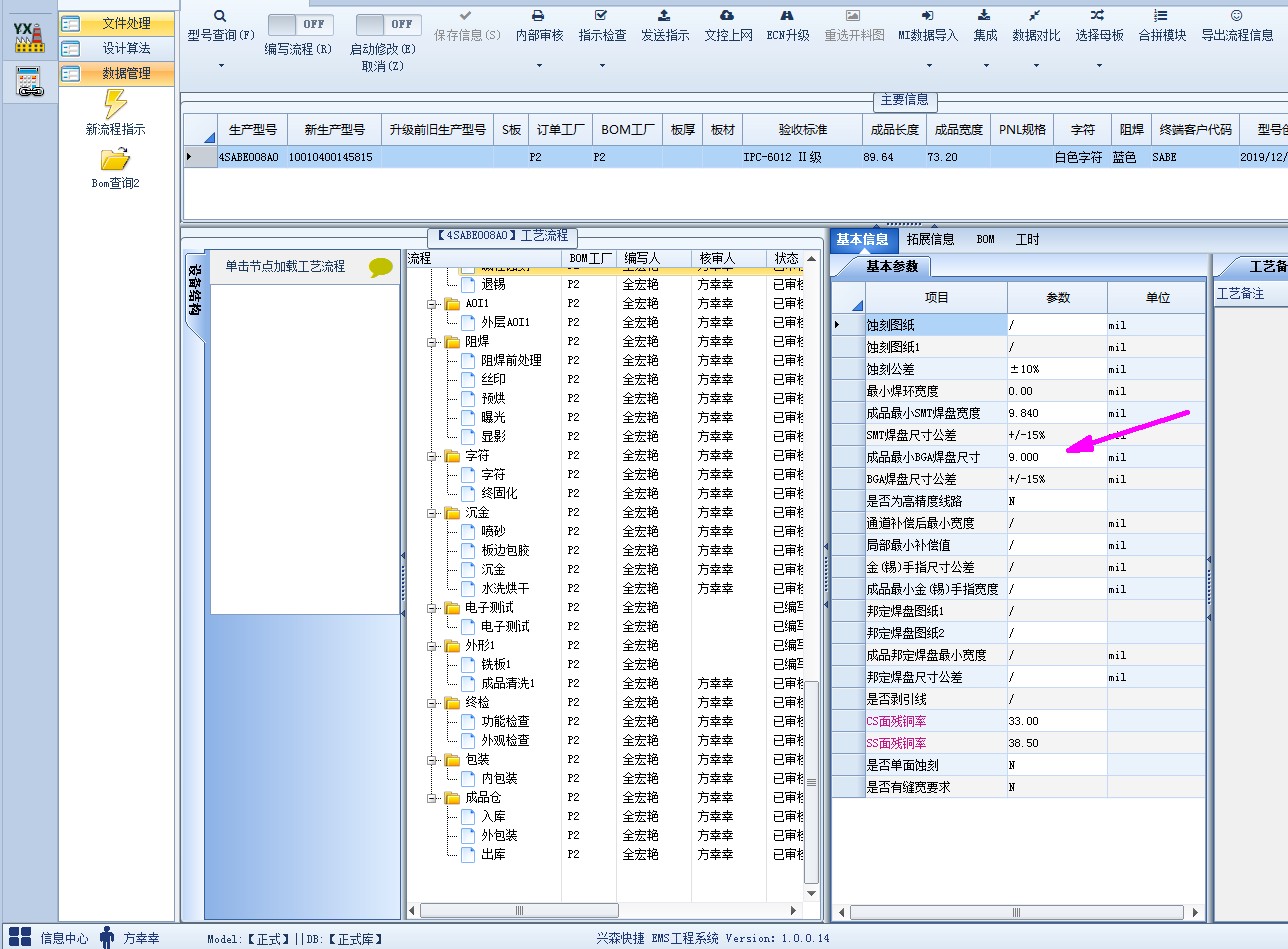This screenshot has height=949, width=1288.
Task: Click the YX factory icon in left strip
Action: point(29,37)
